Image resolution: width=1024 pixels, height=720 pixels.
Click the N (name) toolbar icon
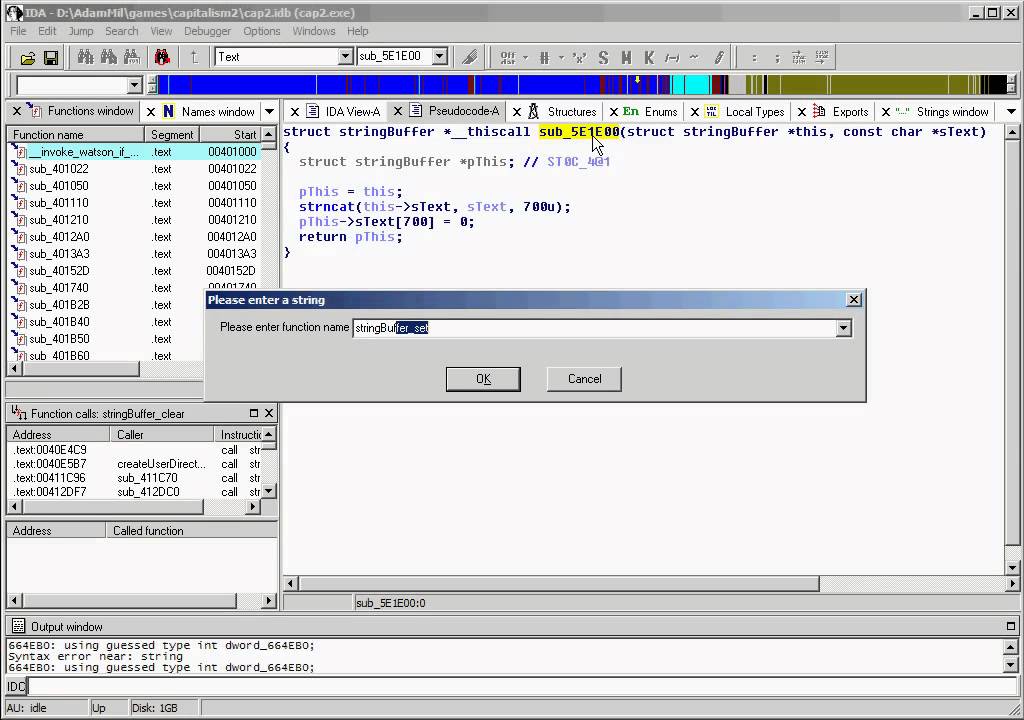pyautogui.click(x=626, y=57)
